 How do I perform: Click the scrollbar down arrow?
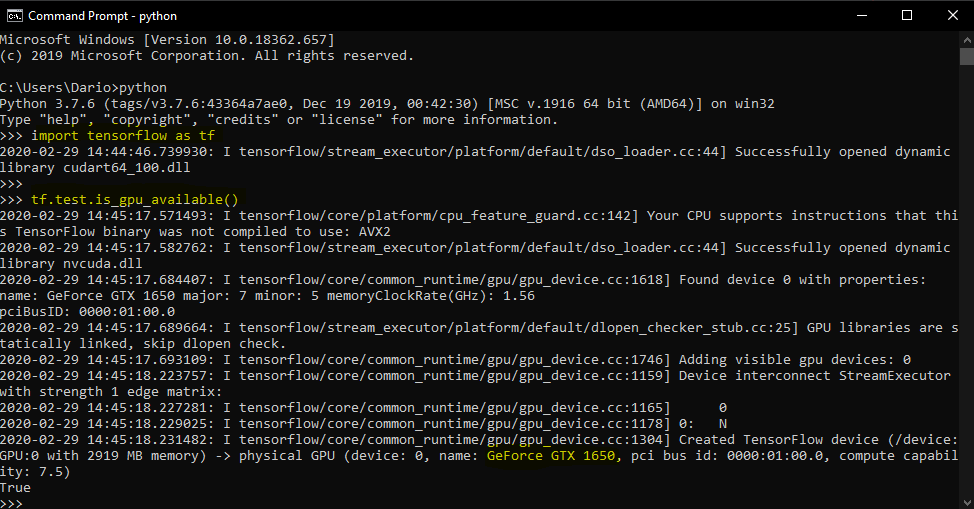click(965, 501)
